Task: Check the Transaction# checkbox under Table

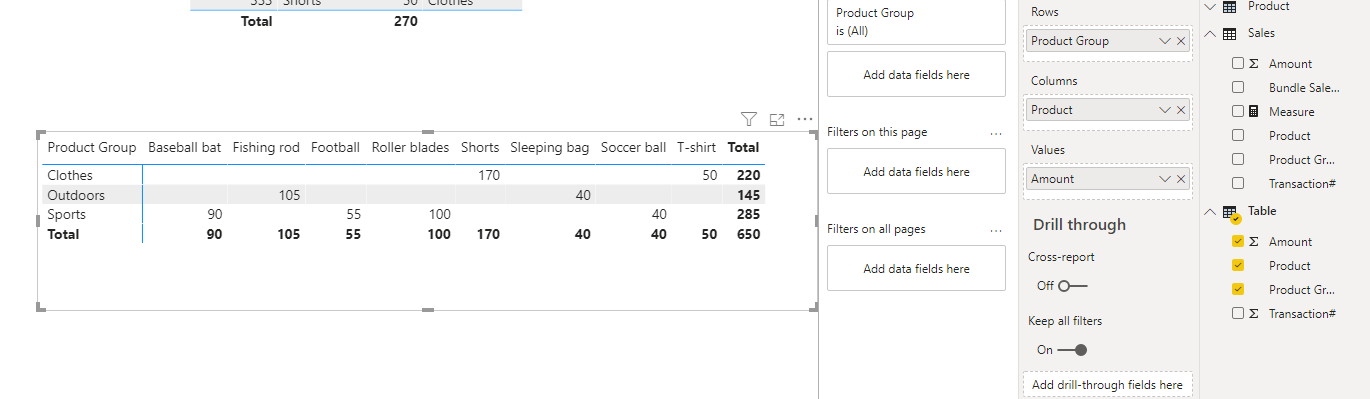Action: click(x=1238, y=313)
